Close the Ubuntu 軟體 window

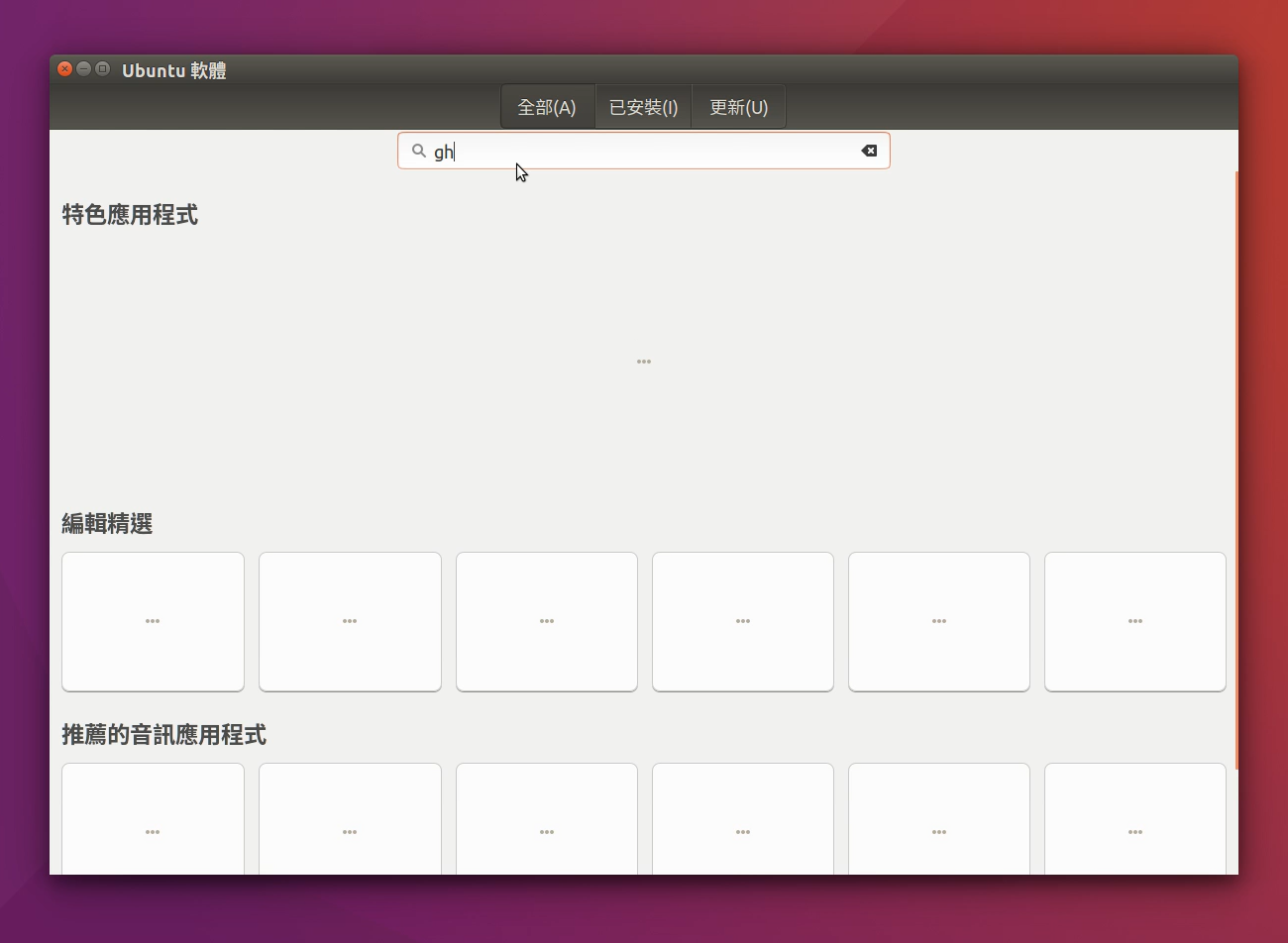65,68
